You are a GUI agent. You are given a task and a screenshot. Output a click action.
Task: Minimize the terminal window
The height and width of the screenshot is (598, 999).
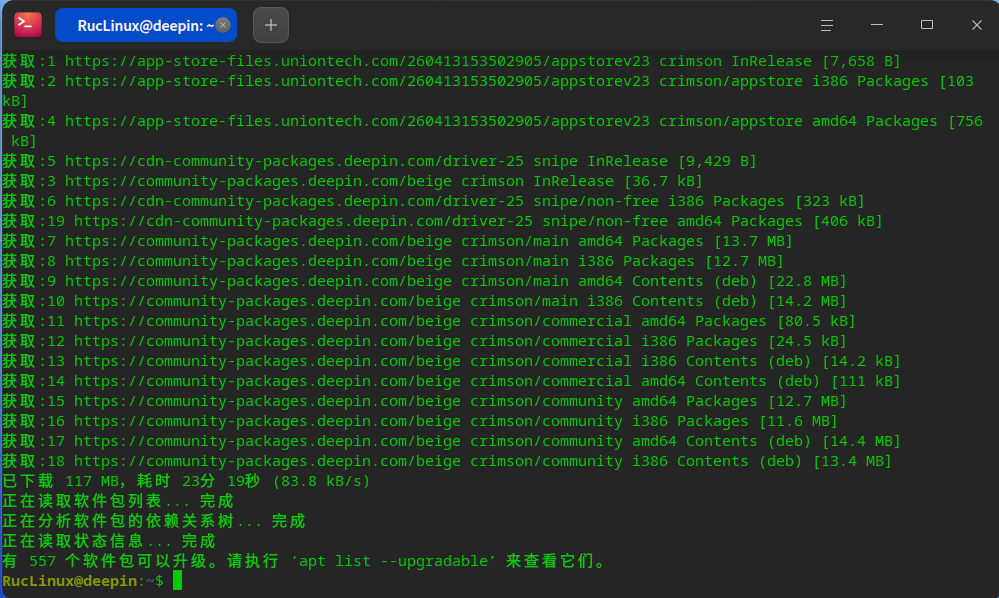click(x=877, y=25)
